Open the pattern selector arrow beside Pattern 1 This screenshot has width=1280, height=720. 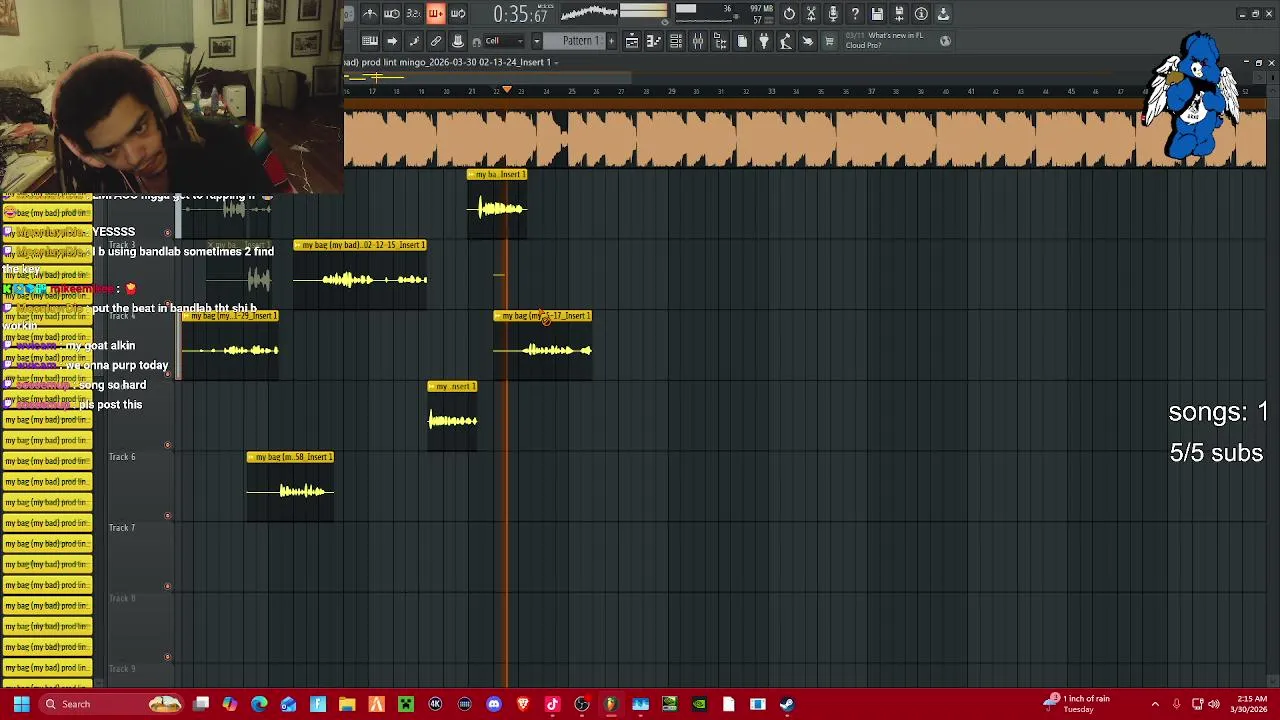point(536,41)
